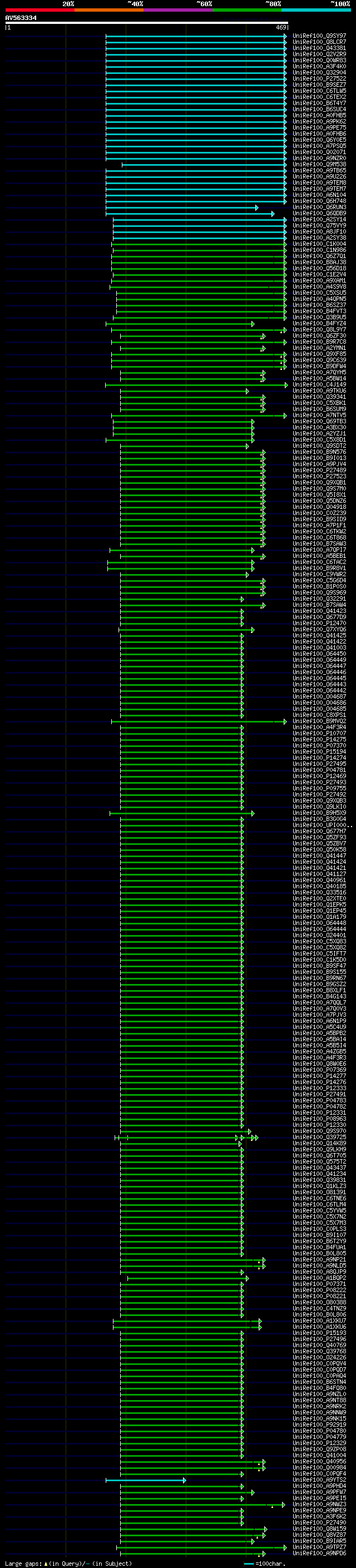Open hit UniRef100_Q9SY97
Viewport: 356px width, 1568px height.
319,36
